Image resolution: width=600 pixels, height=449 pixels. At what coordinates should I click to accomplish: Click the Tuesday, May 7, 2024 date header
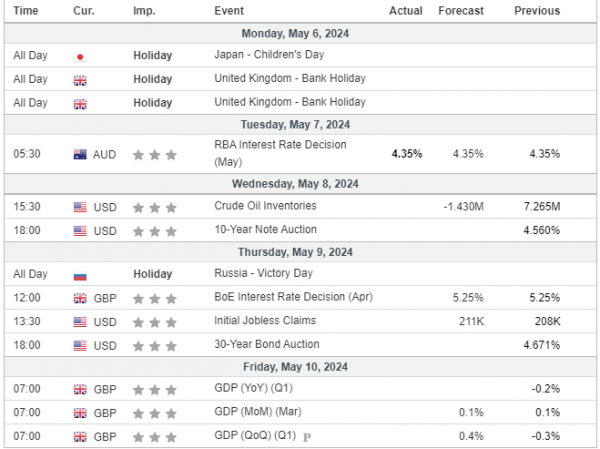point(295,125)
